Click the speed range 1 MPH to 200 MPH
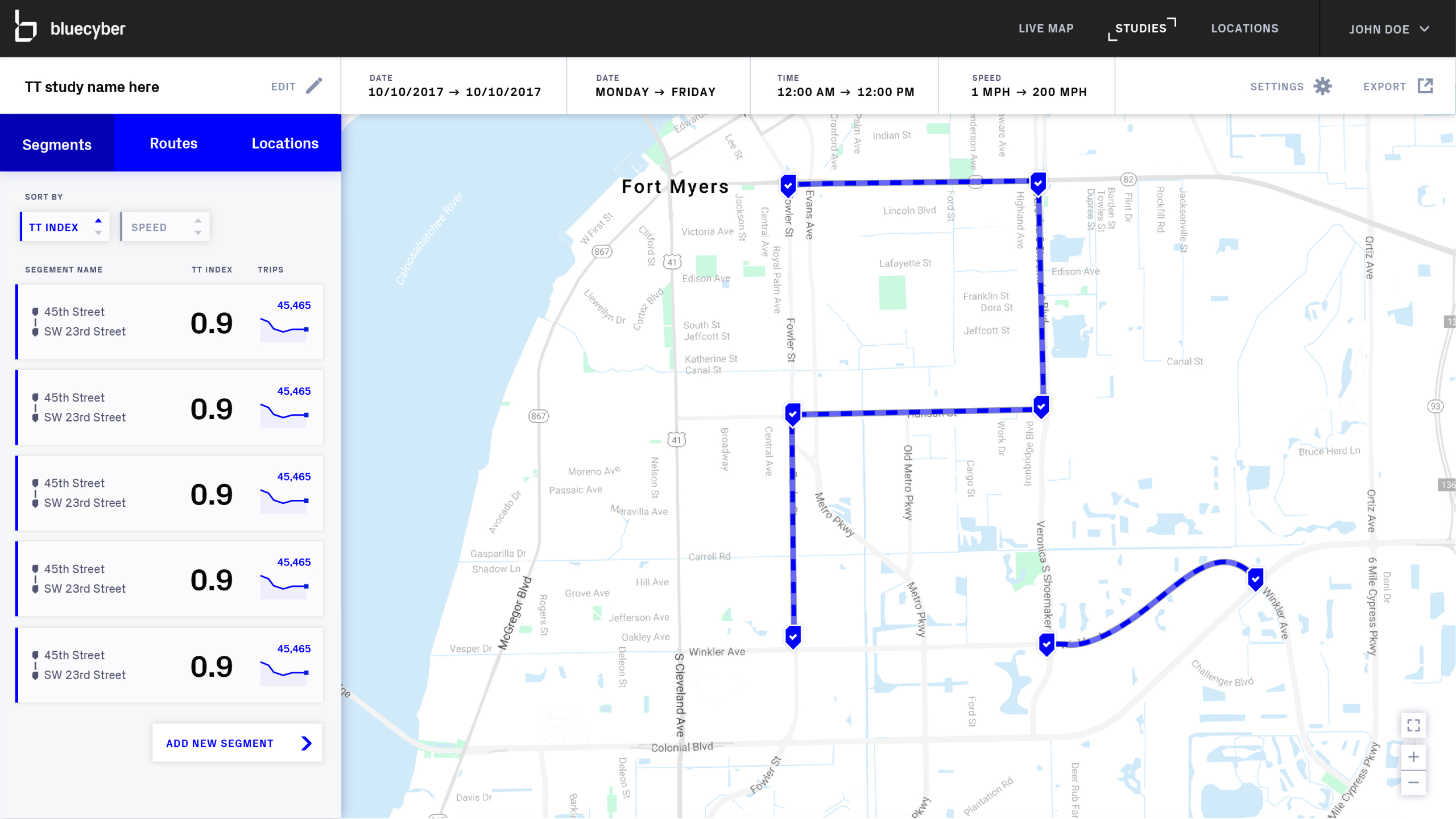Screen dimensions: 1456x819 1028,92
